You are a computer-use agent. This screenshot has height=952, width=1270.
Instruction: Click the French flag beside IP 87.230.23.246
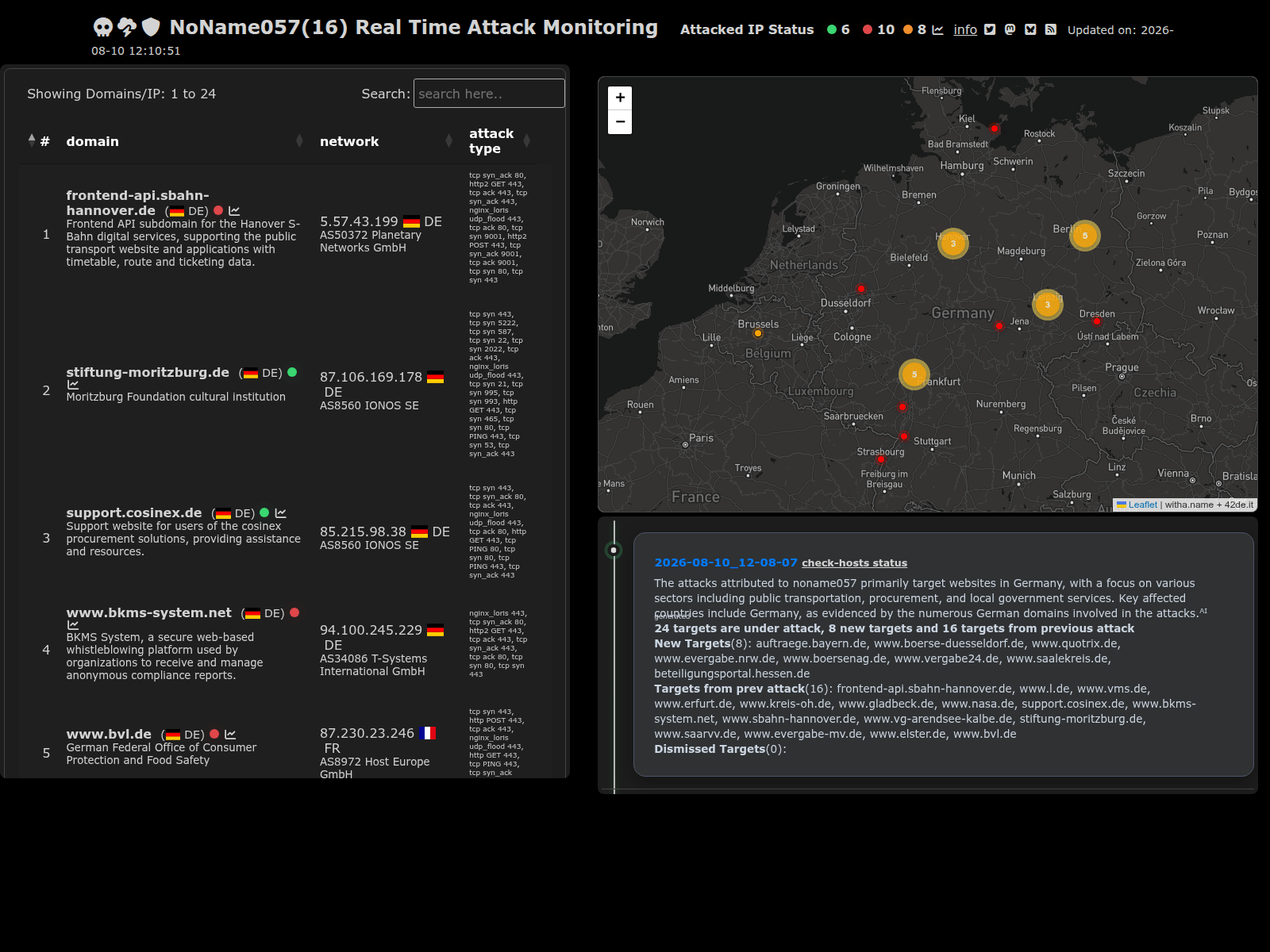tap(427, 733)
